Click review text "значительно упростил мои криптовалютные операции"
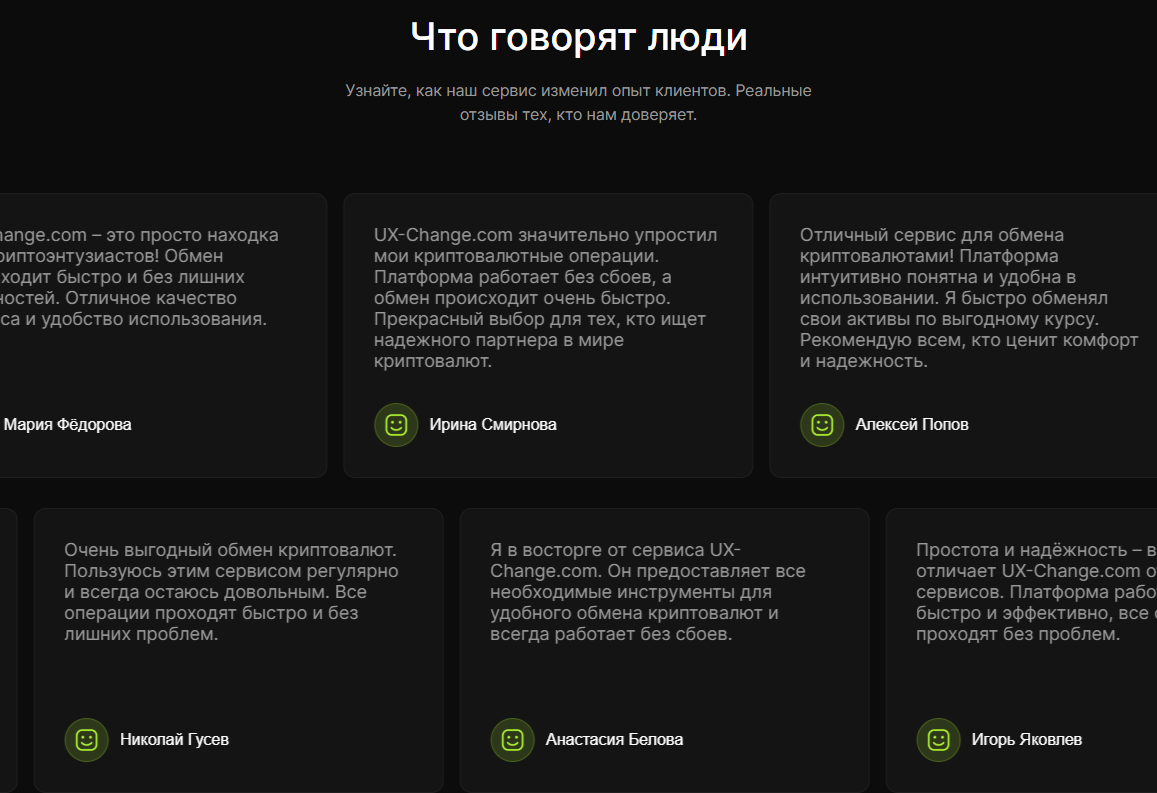The height and width of the screenshot is (793, 1157). (546, 298)
